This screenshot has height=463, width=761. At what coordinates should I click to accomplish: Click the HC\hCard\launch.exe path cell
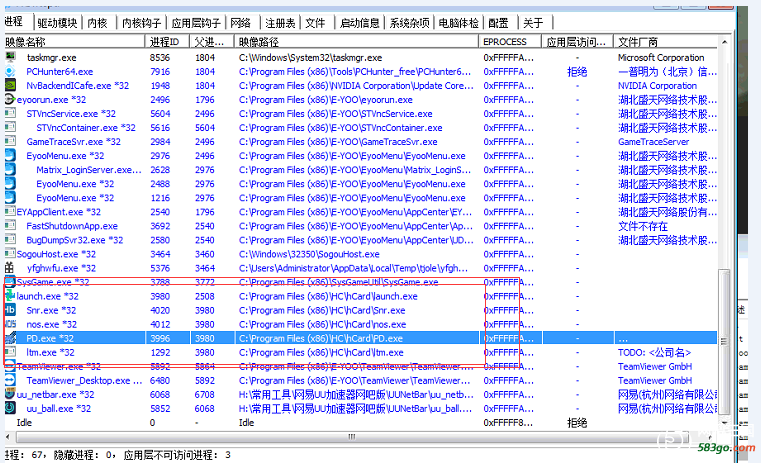pyautogui.click(x=328, y=296)
